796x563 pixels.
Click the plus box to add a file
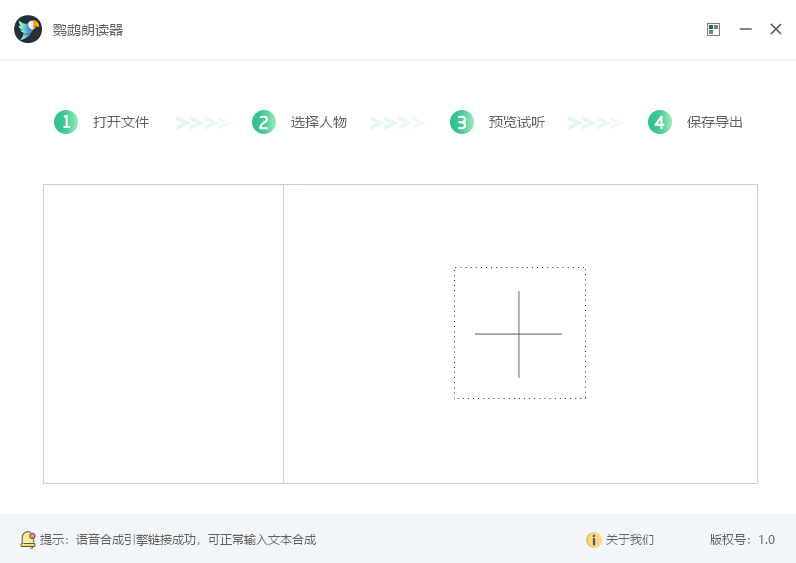pos(519,333)
